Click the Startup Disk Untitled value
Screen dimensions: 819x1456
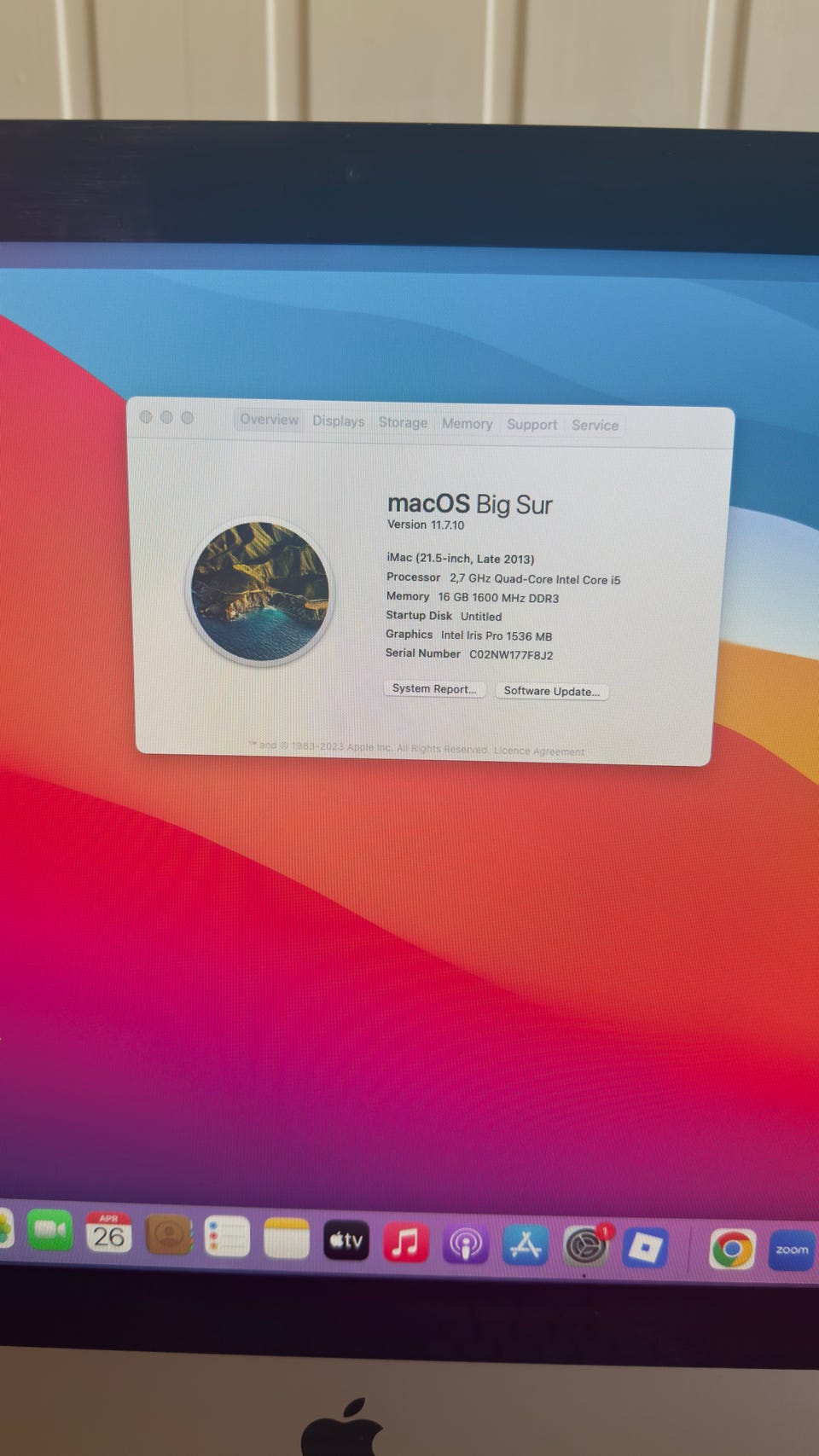(x=481, y=617)
